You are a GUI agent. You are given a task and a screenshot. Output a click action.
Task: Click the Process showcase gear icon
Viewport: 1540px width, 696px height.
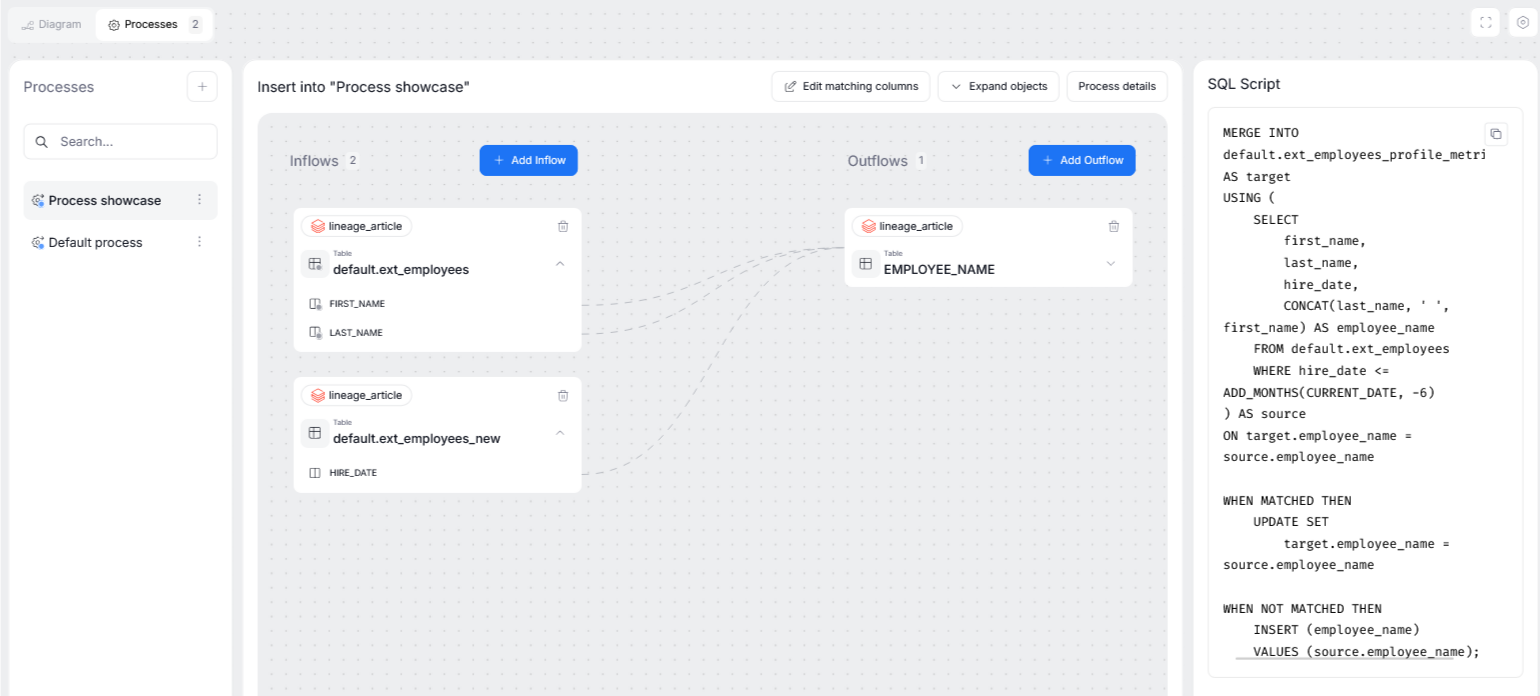[38, 200]
